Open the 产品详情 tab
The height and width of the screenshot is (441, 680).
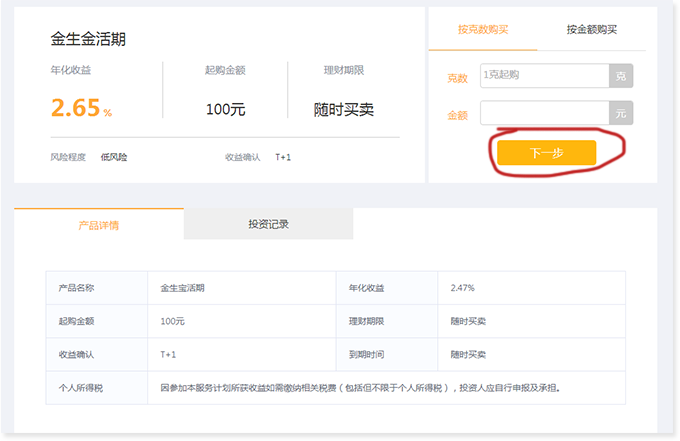pyautogui.click(x=99, y=225)
